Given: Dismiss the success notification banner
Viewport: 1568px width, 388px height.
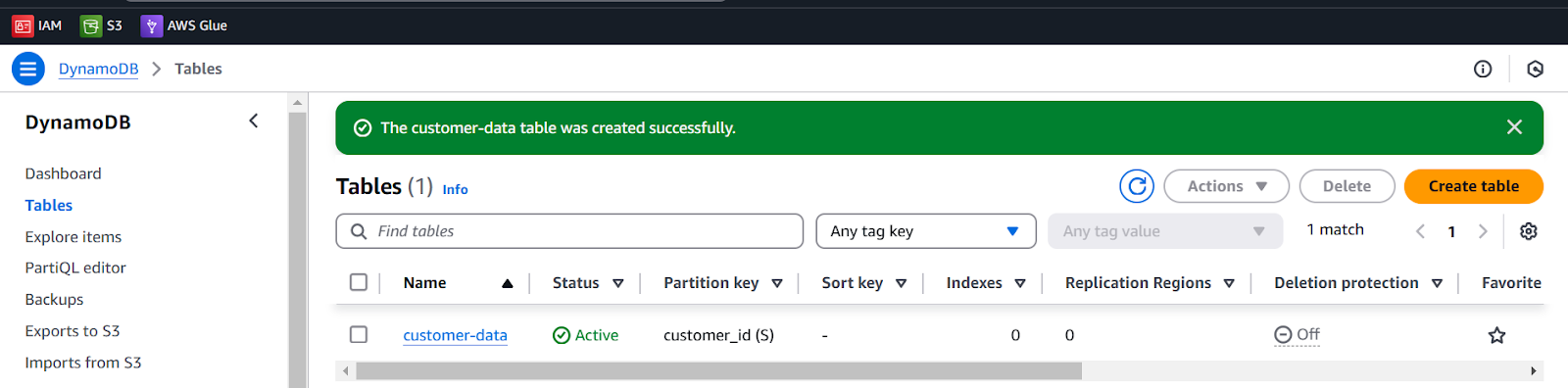Looking at the screenshot, I should pos(1514,127).
